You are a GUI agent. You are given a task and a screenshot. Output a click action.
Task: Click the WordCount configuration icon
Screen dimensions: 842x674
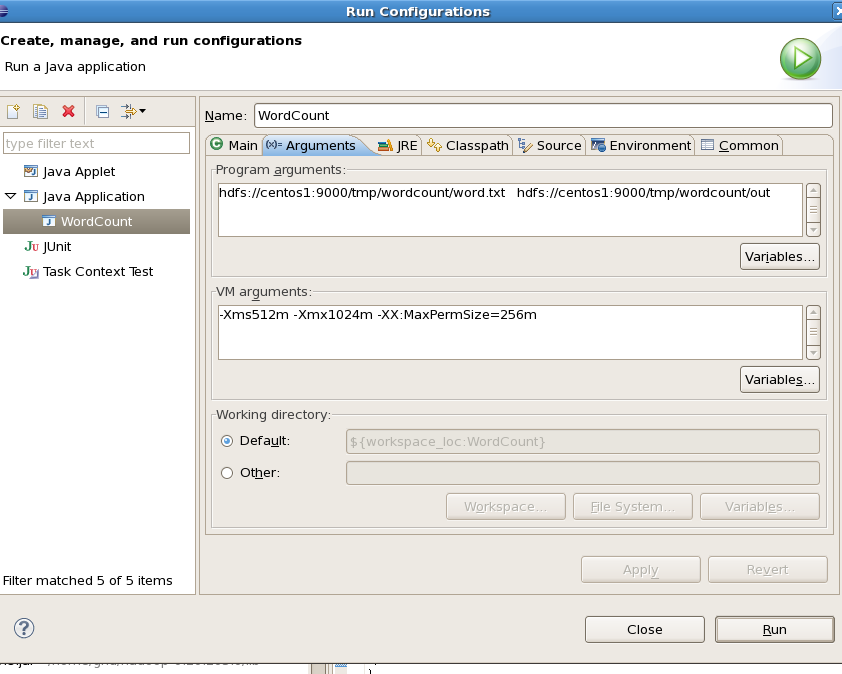[49, 221]
